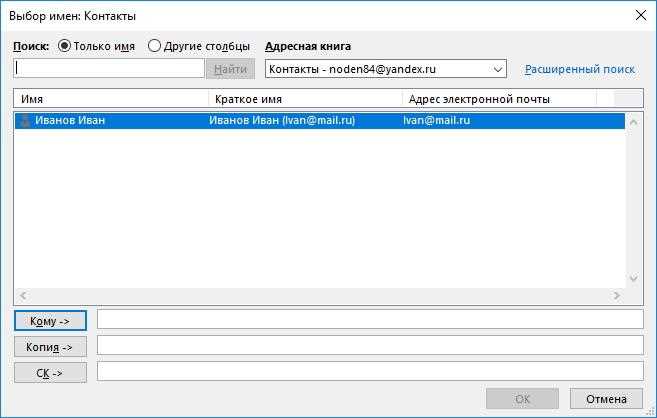657x418 pixels.
Task: Click the horizontal scroll right arrow
Action: tap(616, 296)
